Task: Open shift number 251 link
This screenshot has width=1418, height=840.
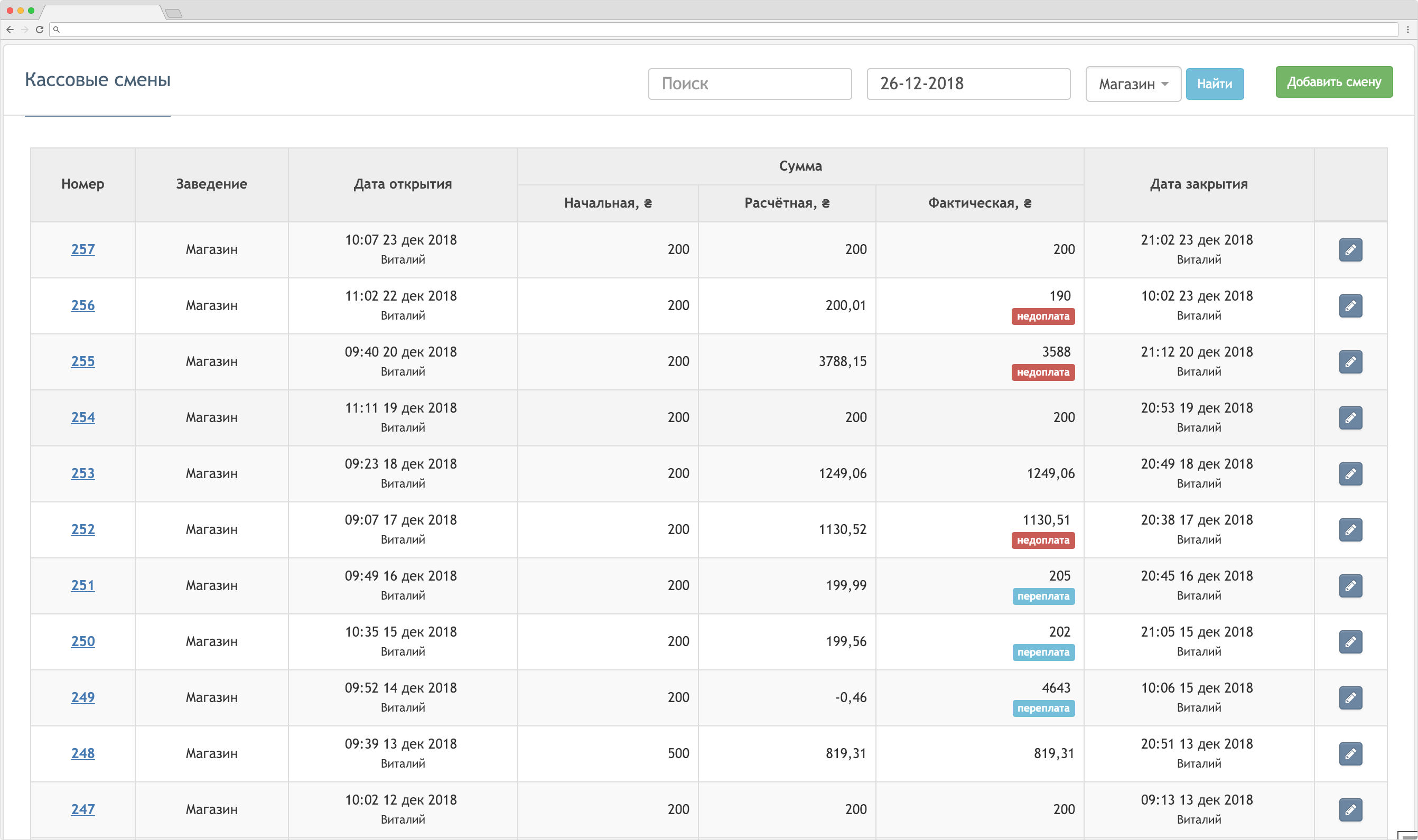Action: 82,585
